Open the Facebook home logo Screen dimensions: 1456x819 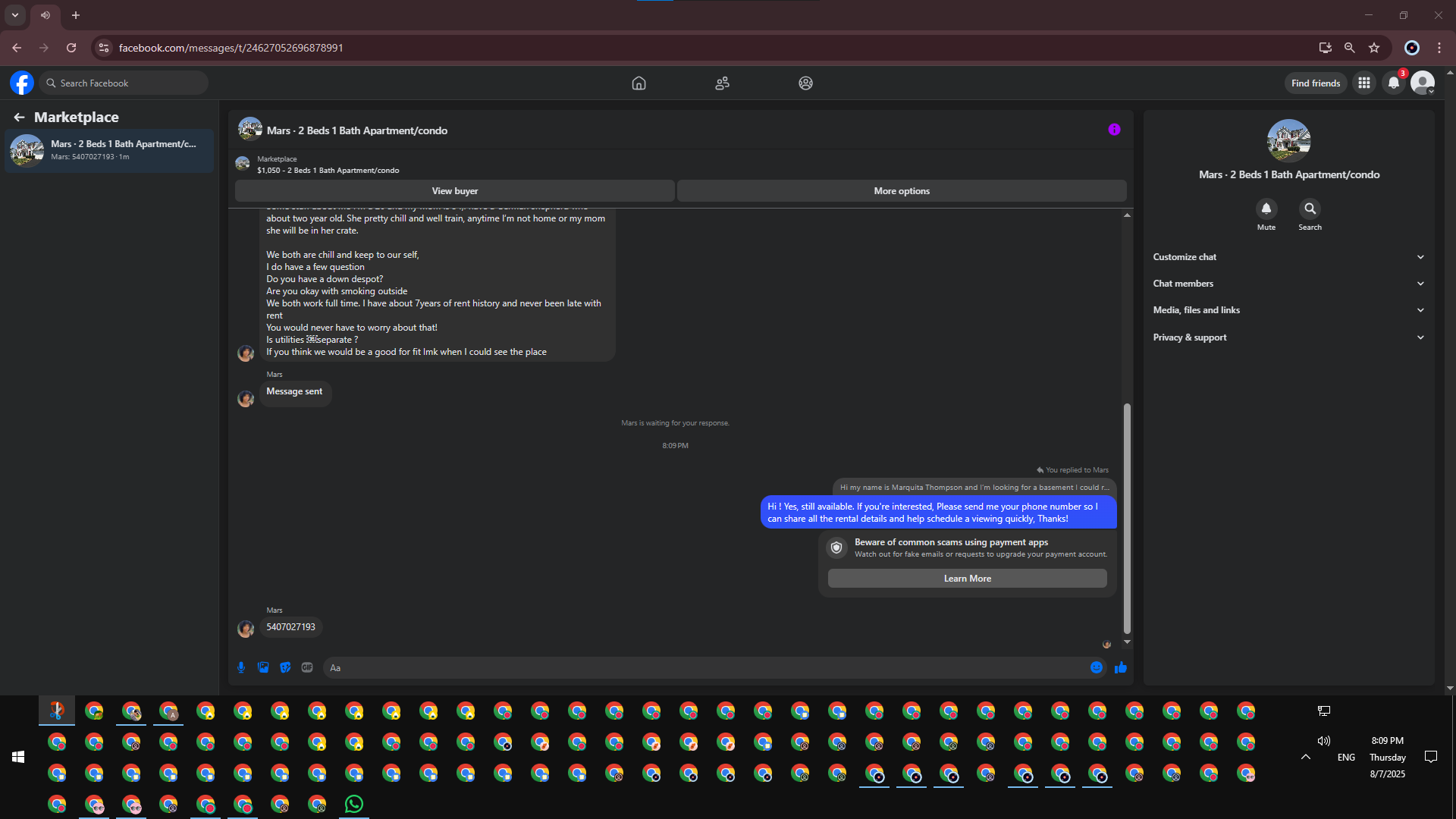[22, 83]
